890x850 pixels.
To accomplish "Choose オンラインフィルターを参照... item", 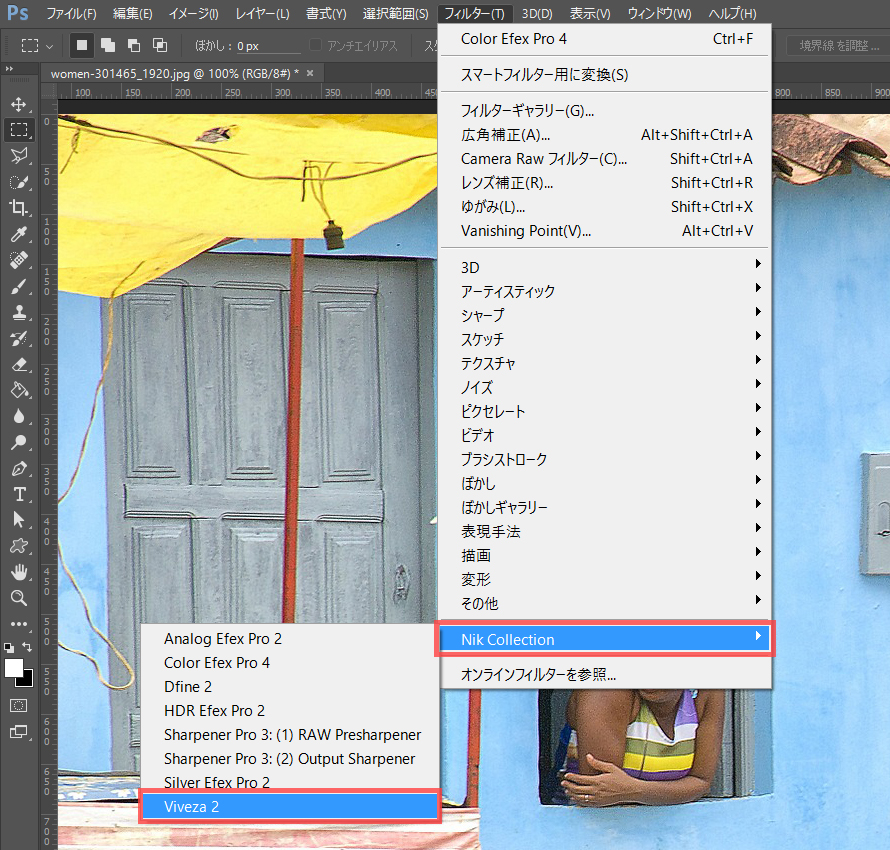I will pos(604,674).
